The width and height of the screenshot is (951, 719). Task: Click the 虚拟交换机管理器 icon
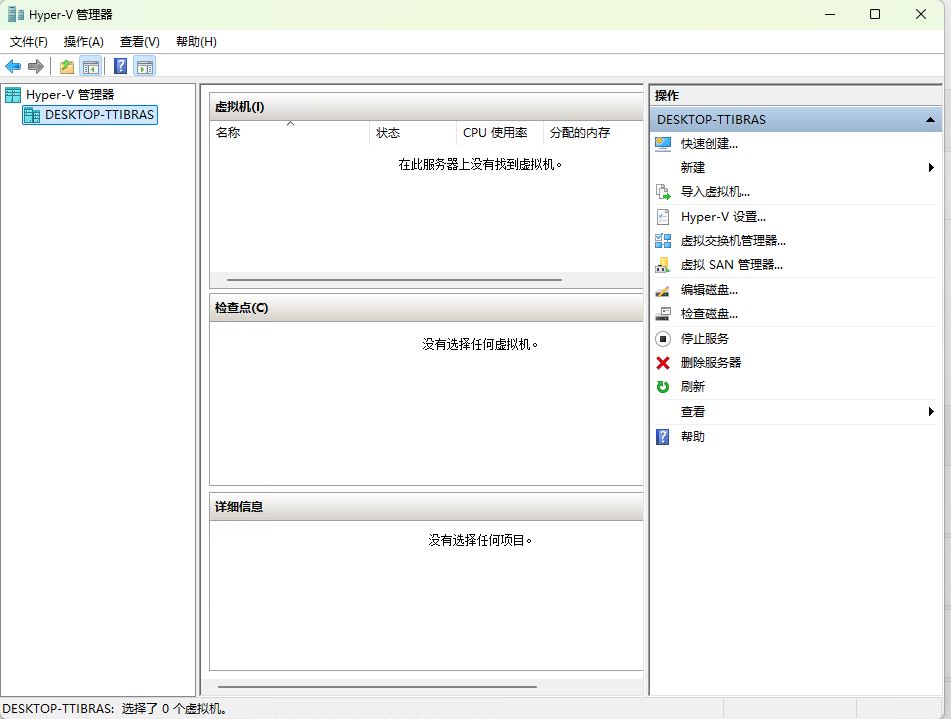[x=663, y=241]
